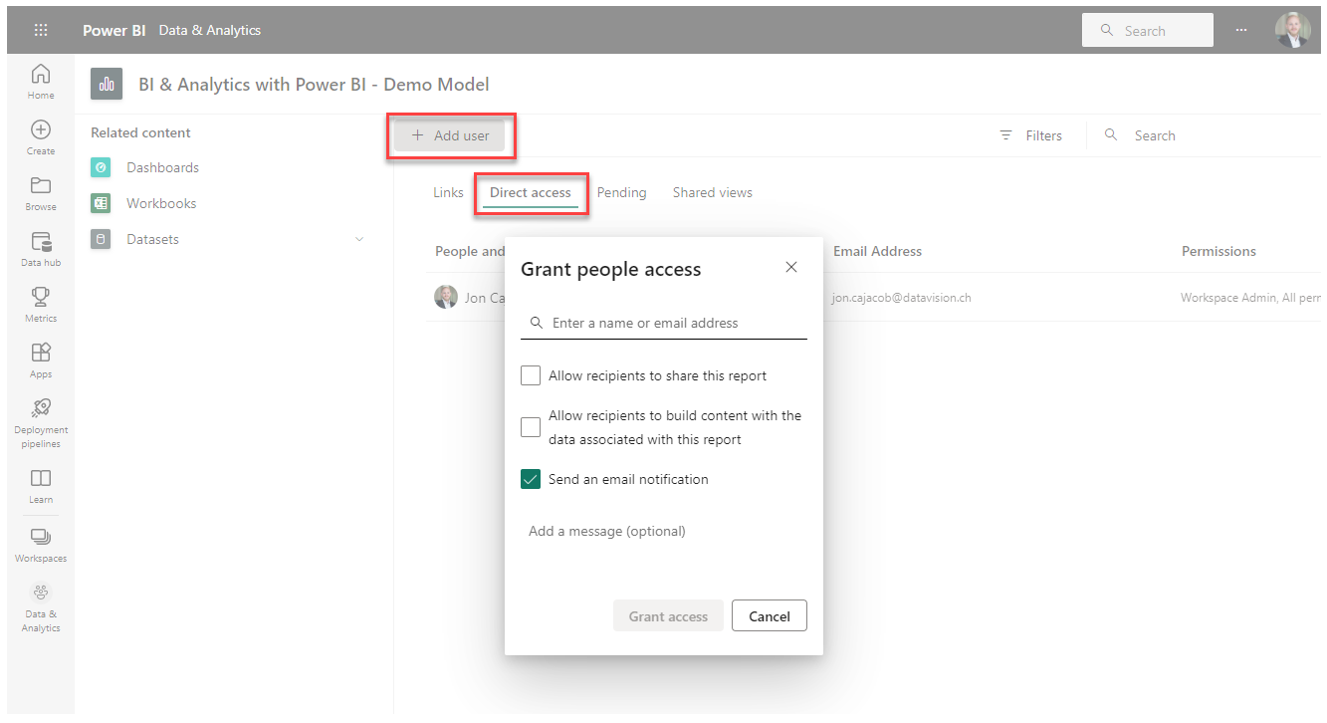1327x723 pixels.
Task: Go to Home in the sidebar
Action: (41, 76)
